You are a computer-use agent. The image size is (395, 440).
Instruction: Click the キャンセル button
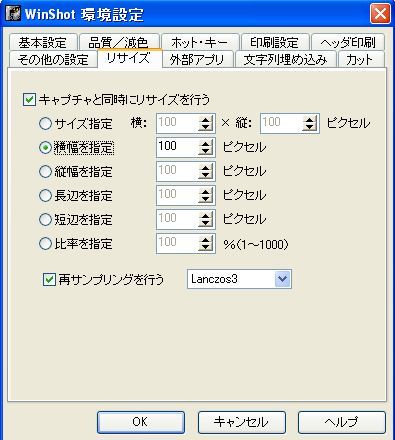click(x=241, y=422)
